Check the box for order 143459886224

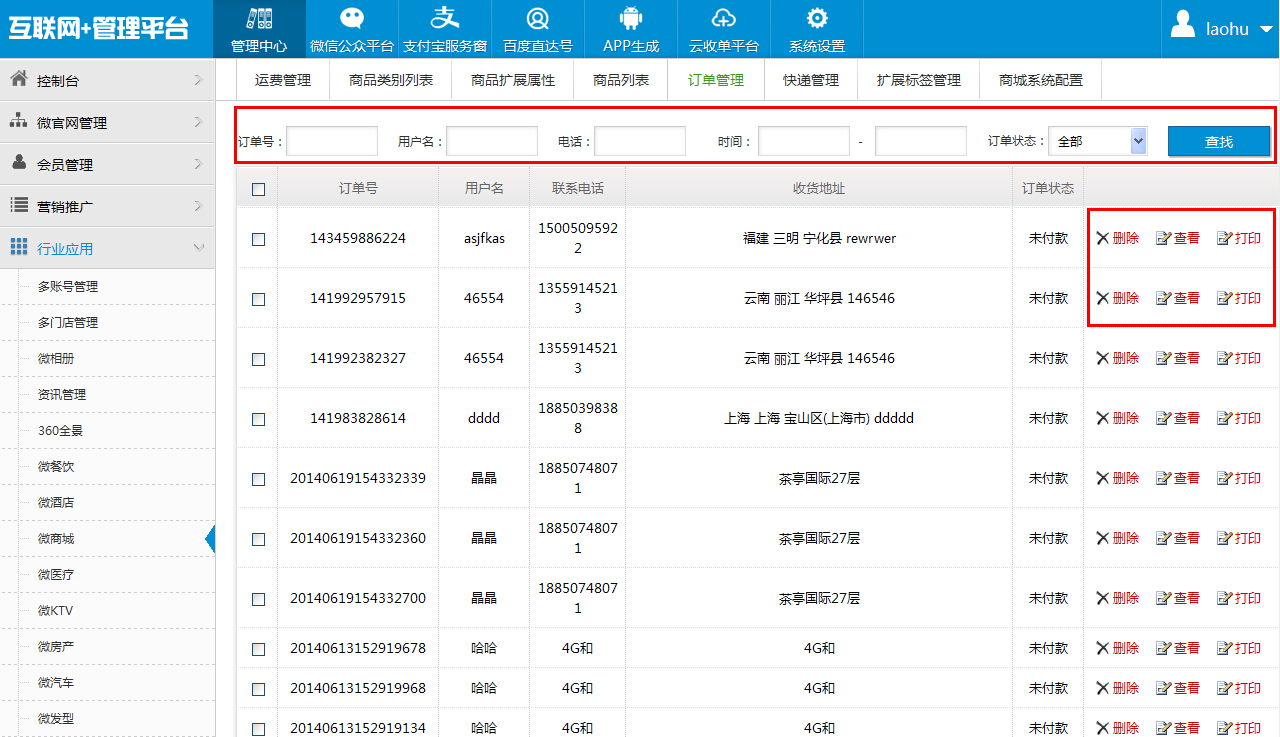click(259, 239)
